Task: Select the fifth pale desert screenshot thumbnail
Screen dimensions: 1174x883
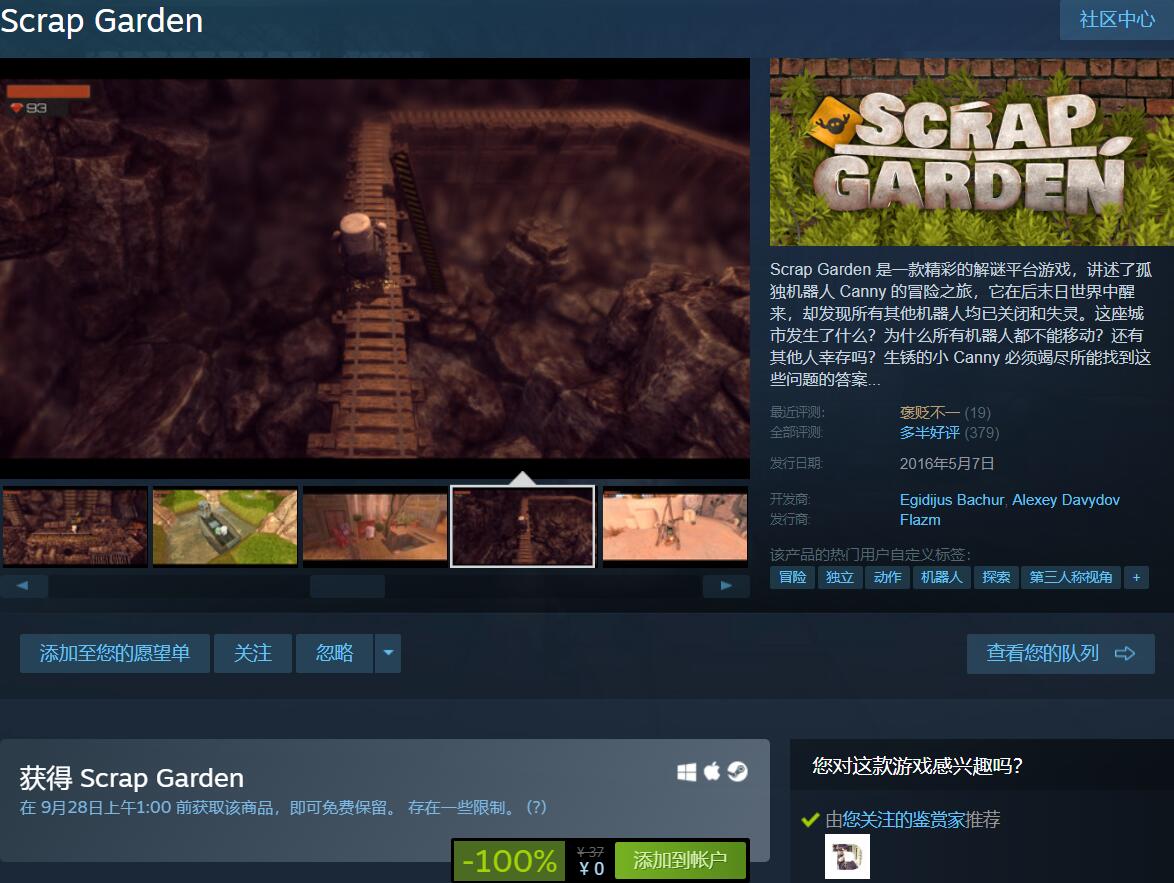Action: coord(675,527)
